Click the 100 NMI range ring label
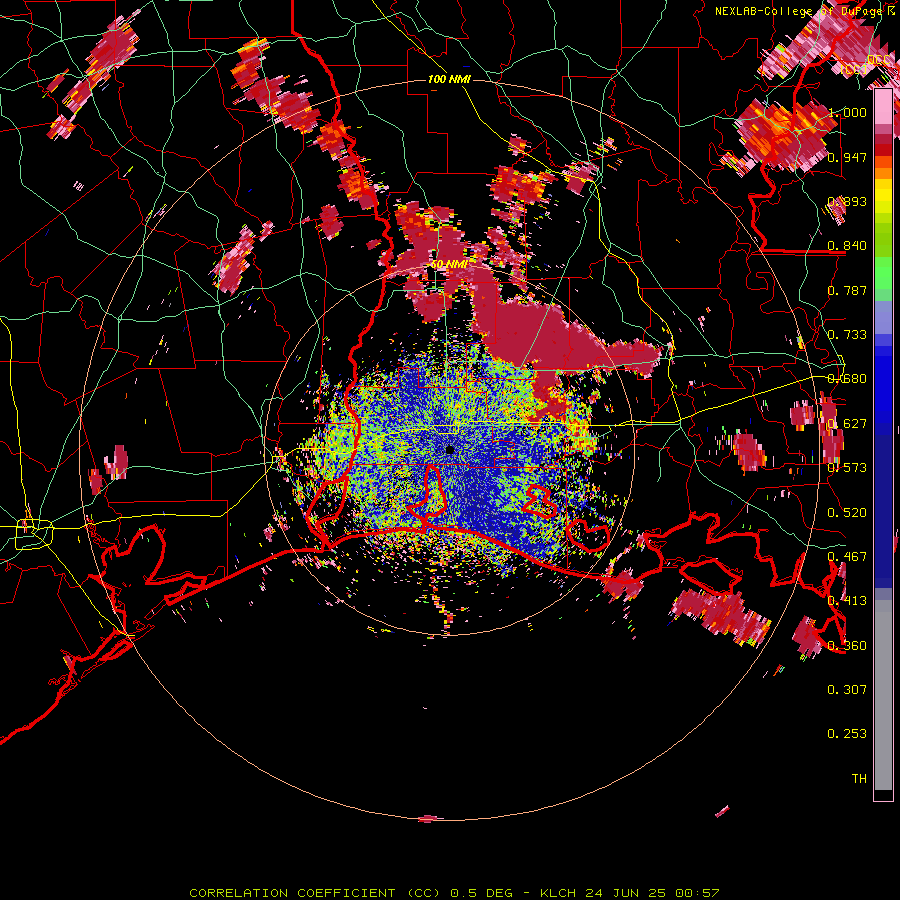 tap(449, 79)
